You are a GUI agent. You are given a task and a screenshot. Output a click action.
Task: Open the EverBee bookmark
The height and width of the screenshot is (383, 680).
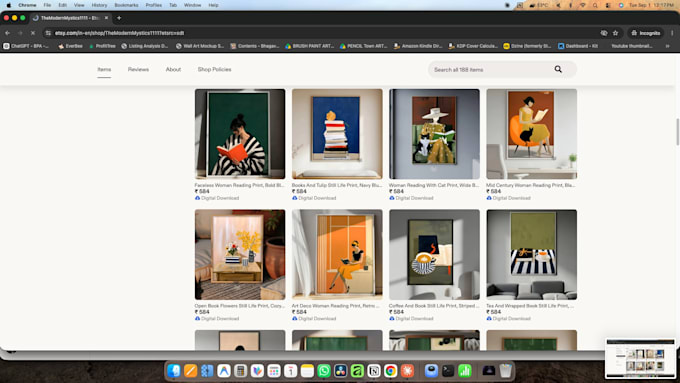click(70, 46)
